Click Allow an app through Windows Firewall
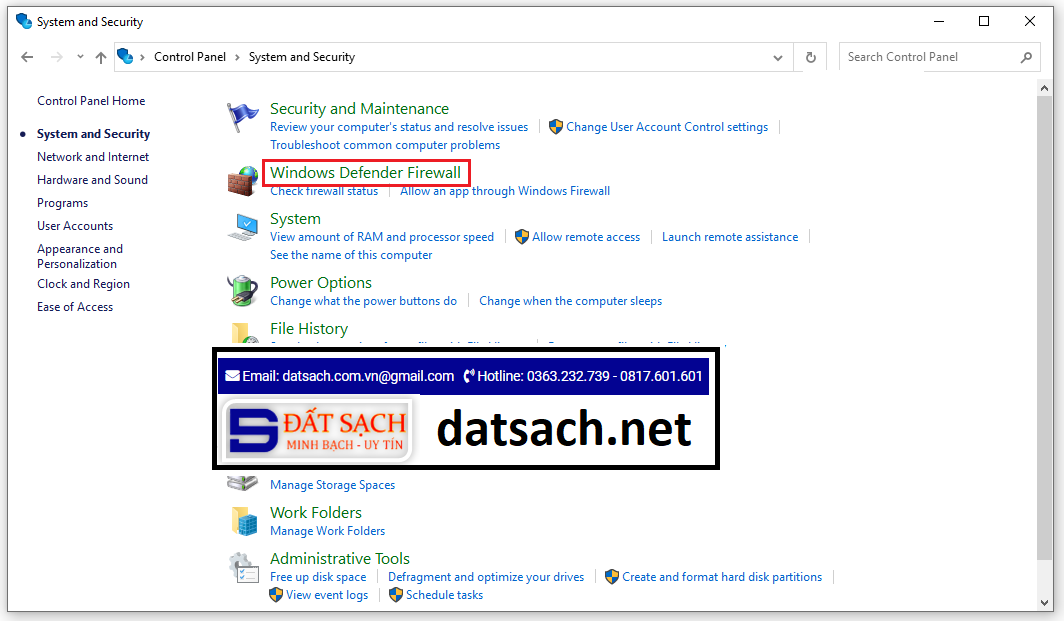Screen dimensions: 1064x621 coord(504,191)
